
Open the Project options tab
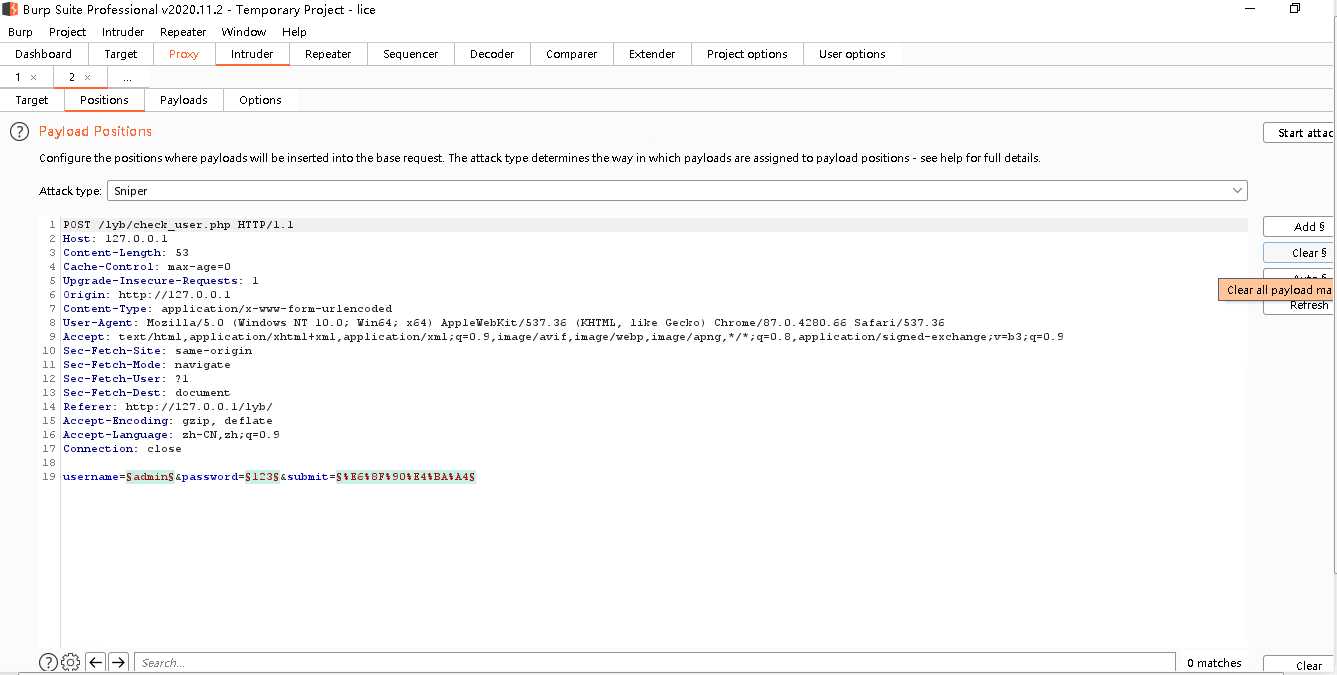coord(747,54)
